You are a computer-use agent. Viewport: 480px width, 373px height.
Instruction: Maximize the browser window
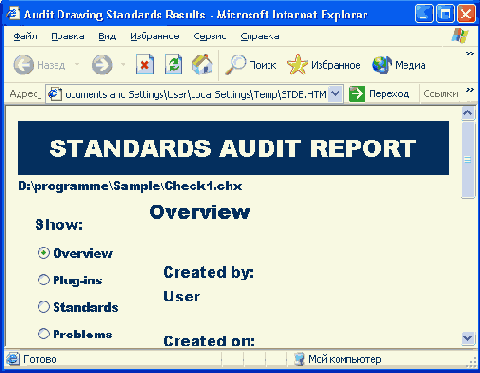click(445, 14)
